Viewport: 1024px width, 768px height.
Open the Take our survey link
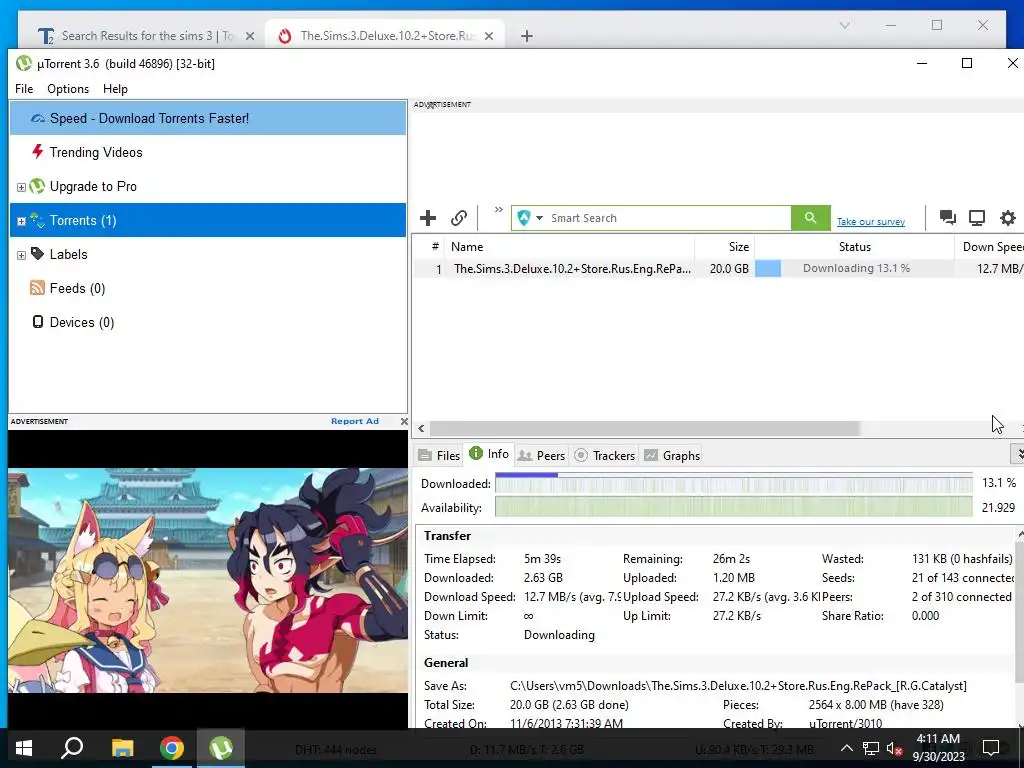click(x=871, y=221)
